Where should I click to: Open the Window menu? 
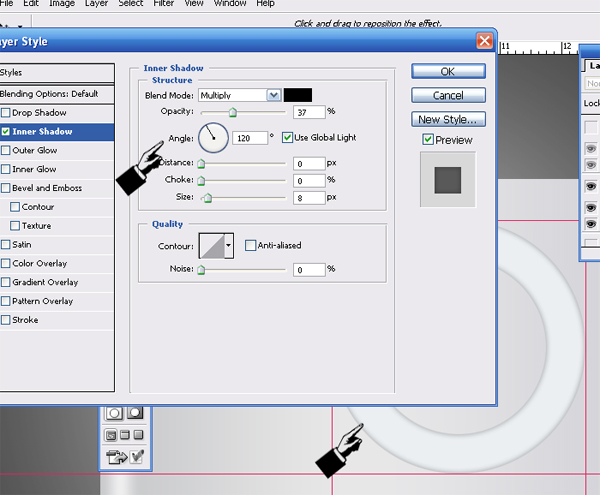(x=230, y=3)
